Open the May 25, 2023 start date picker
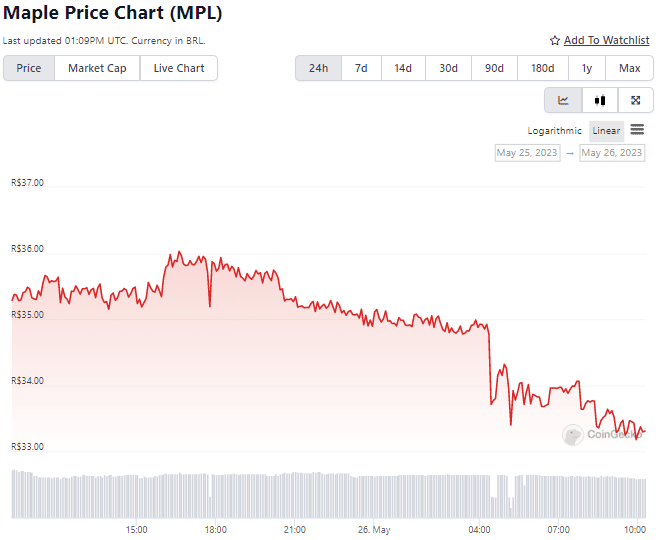658x540 pixels. click(527, 153)
